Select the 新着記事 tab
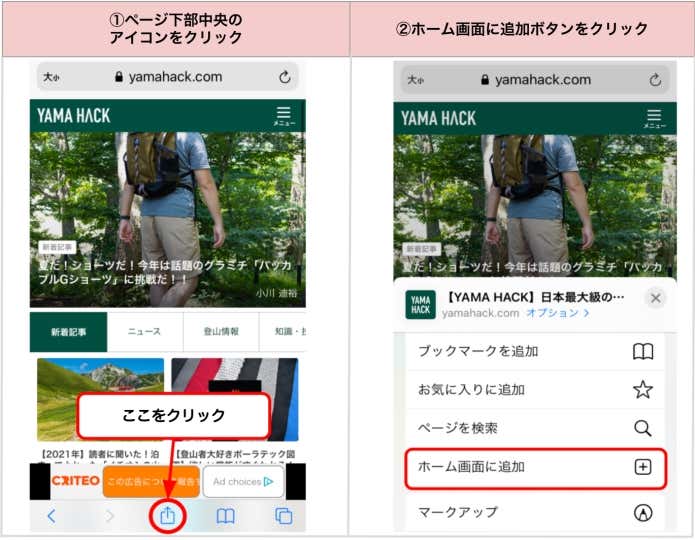This screenshot has height=540, width=695. click(x=68, y=332)
